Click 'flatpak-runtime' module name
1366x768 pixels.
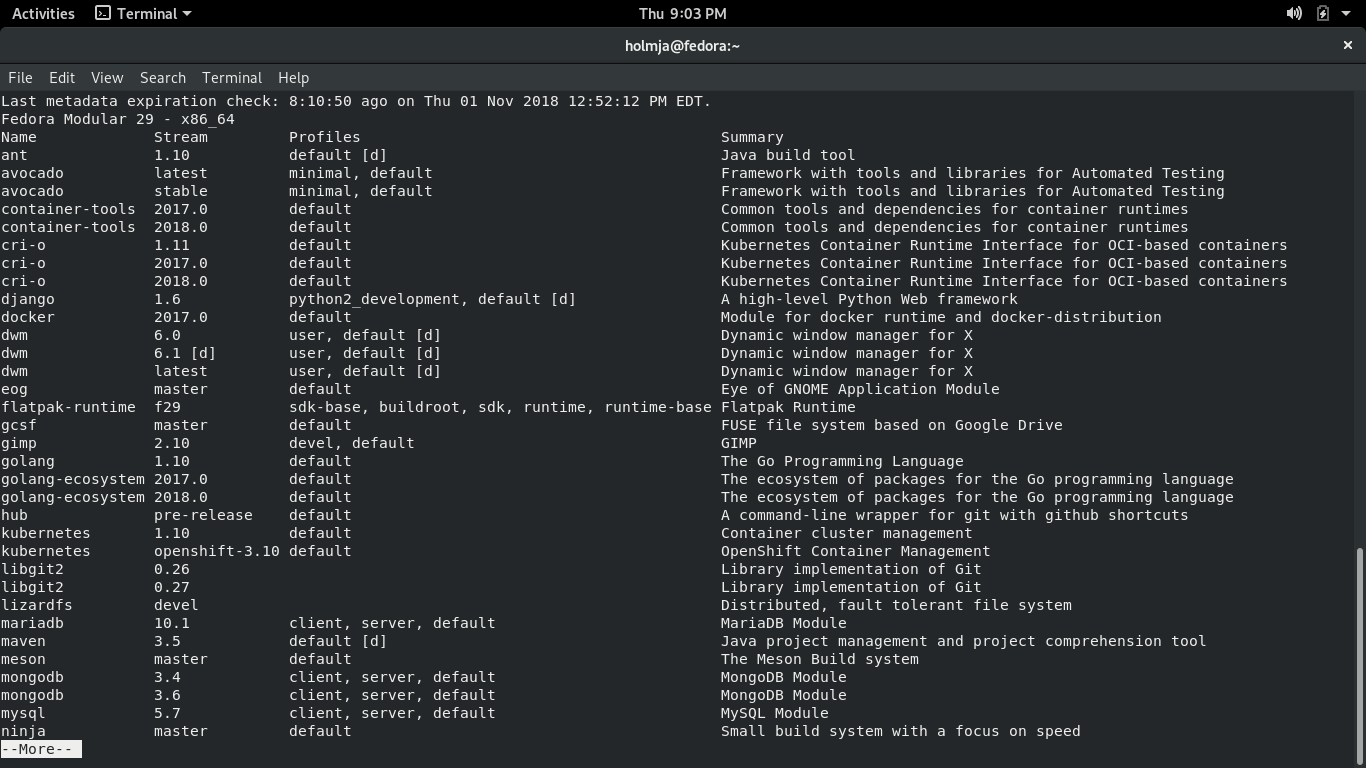click(x=68, y=407)
